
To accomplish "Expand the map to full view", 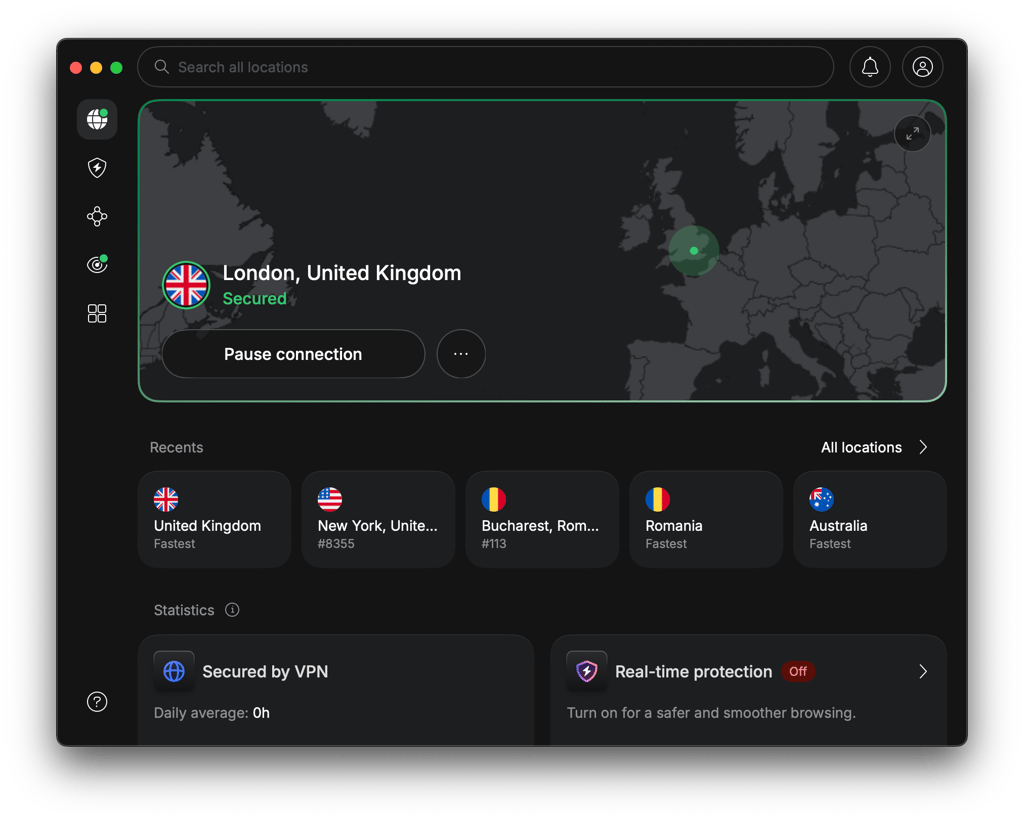I will (912, 133).
